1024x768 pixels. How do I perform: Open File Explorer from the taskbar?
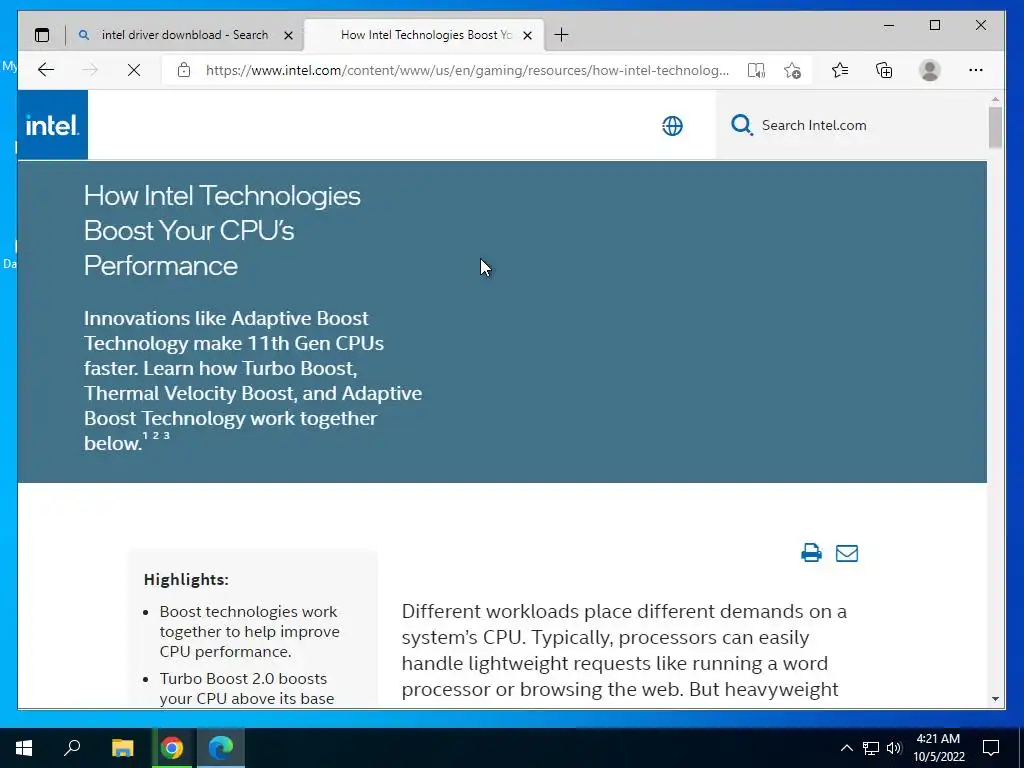pos(122,748)
